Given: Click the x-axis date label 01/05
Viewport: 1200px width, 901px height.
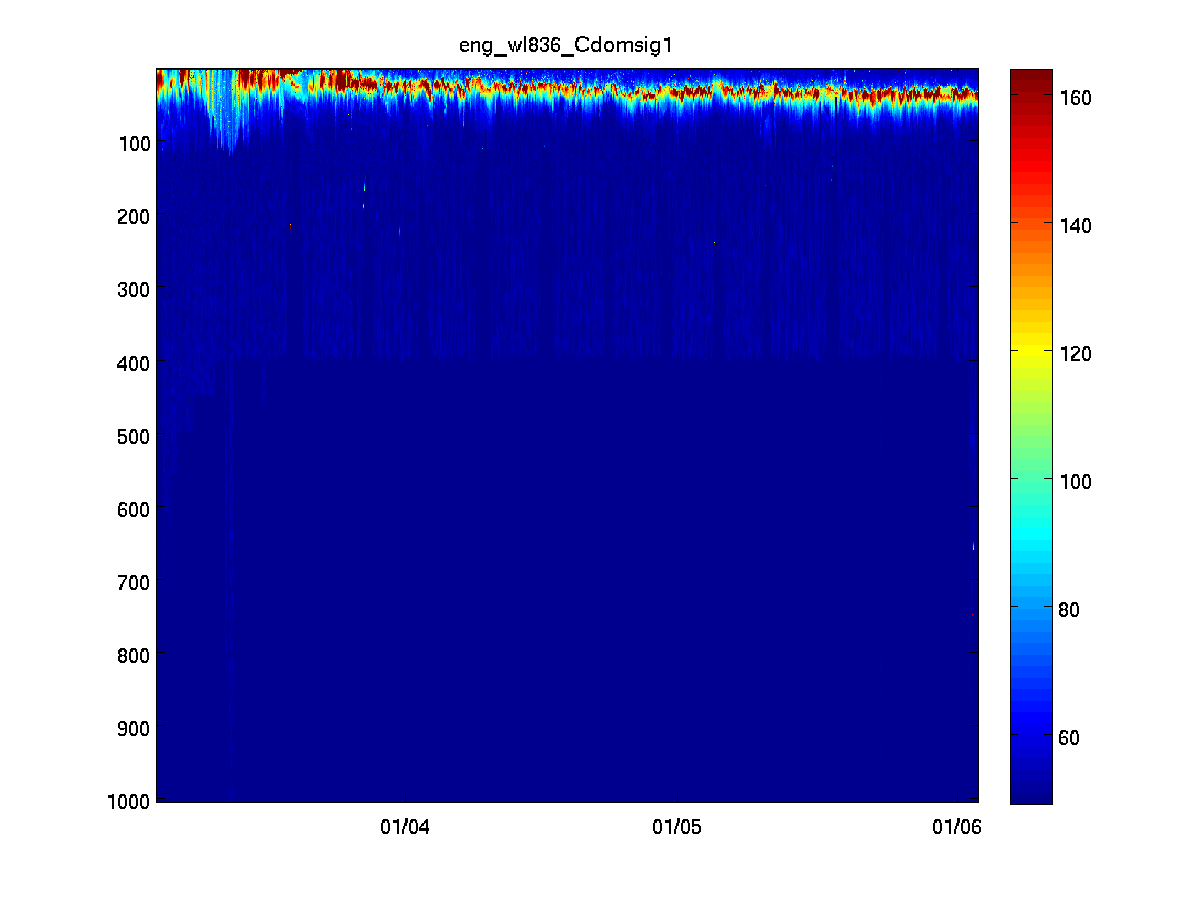Looking at the screenshot, I should (x=677, y=827).
